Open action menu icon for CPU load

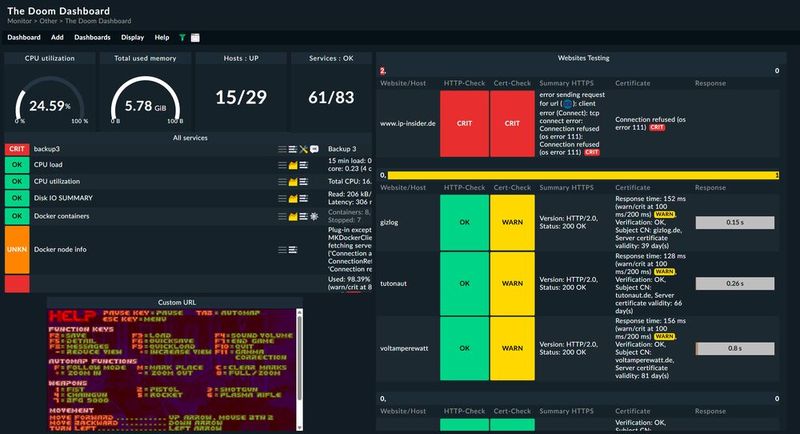click(282, 165)
